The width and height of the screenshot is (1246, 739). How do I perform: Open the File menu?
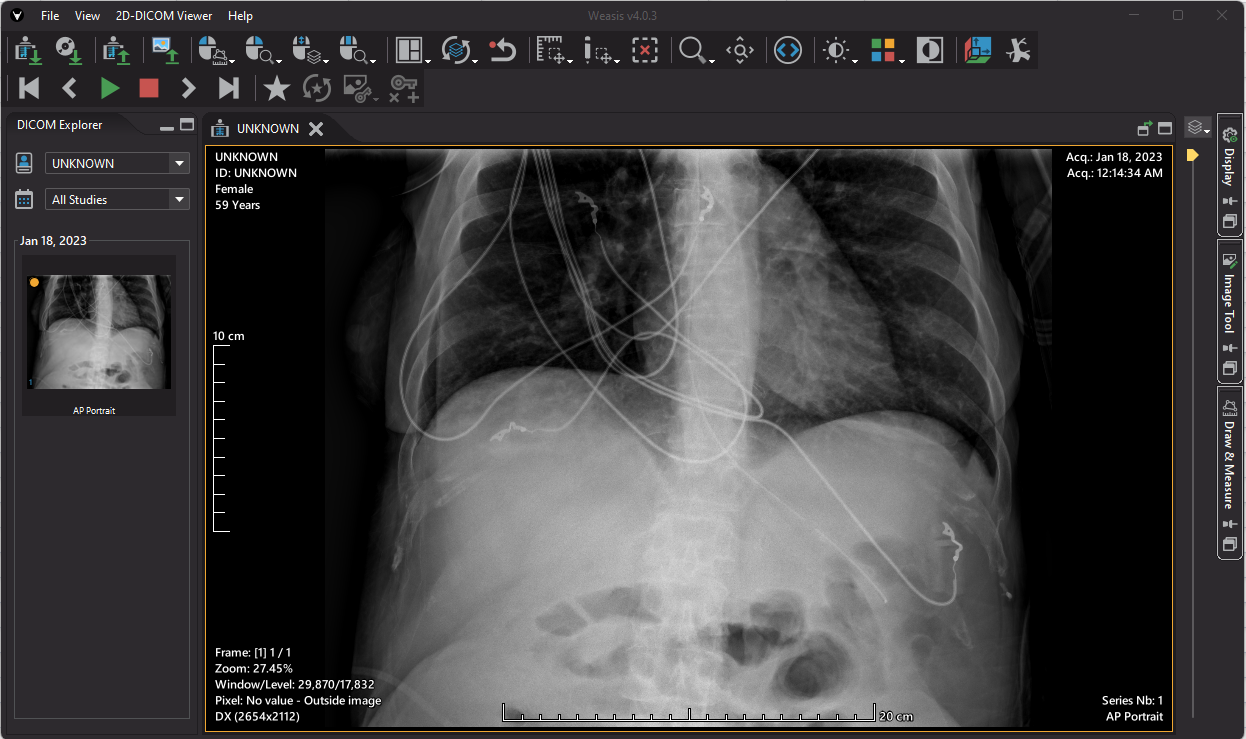coord(50,16)
